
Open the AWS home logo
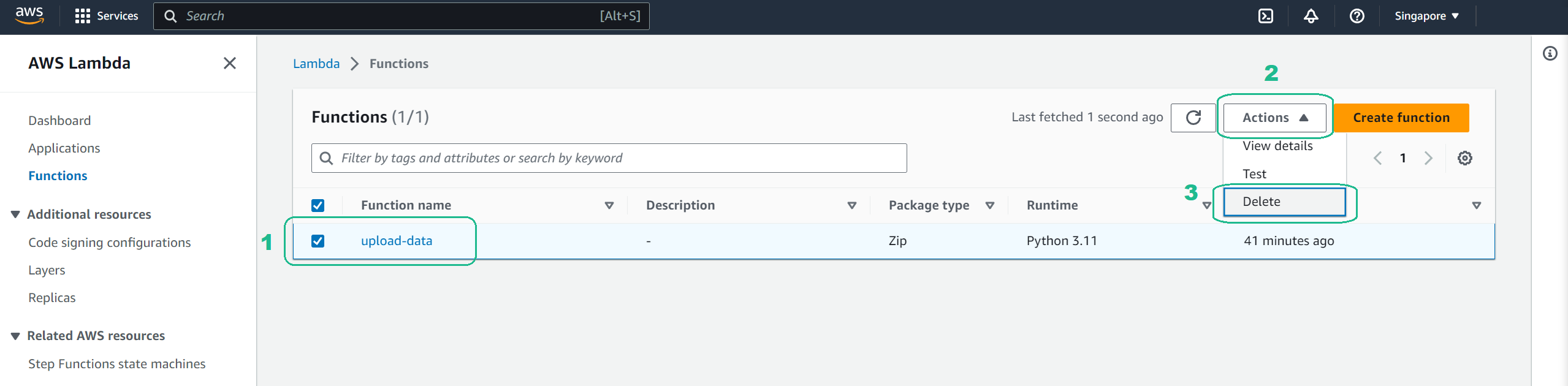[x=29, y=15]
